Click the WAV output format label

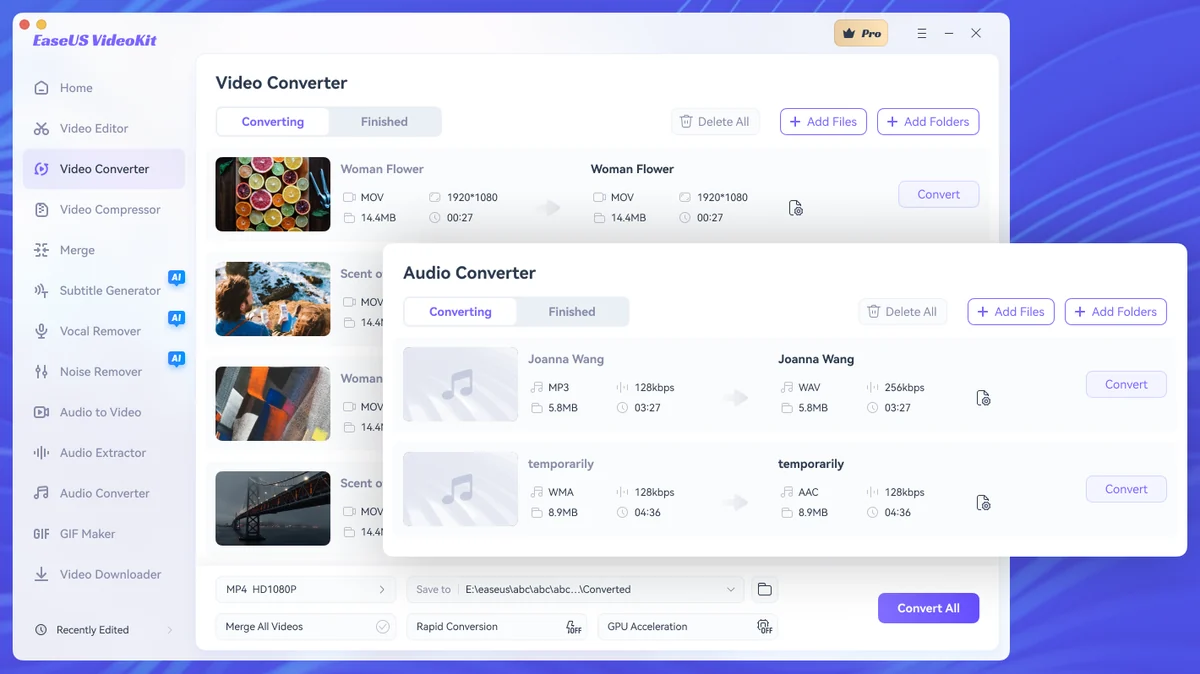(x=809, y=388)
